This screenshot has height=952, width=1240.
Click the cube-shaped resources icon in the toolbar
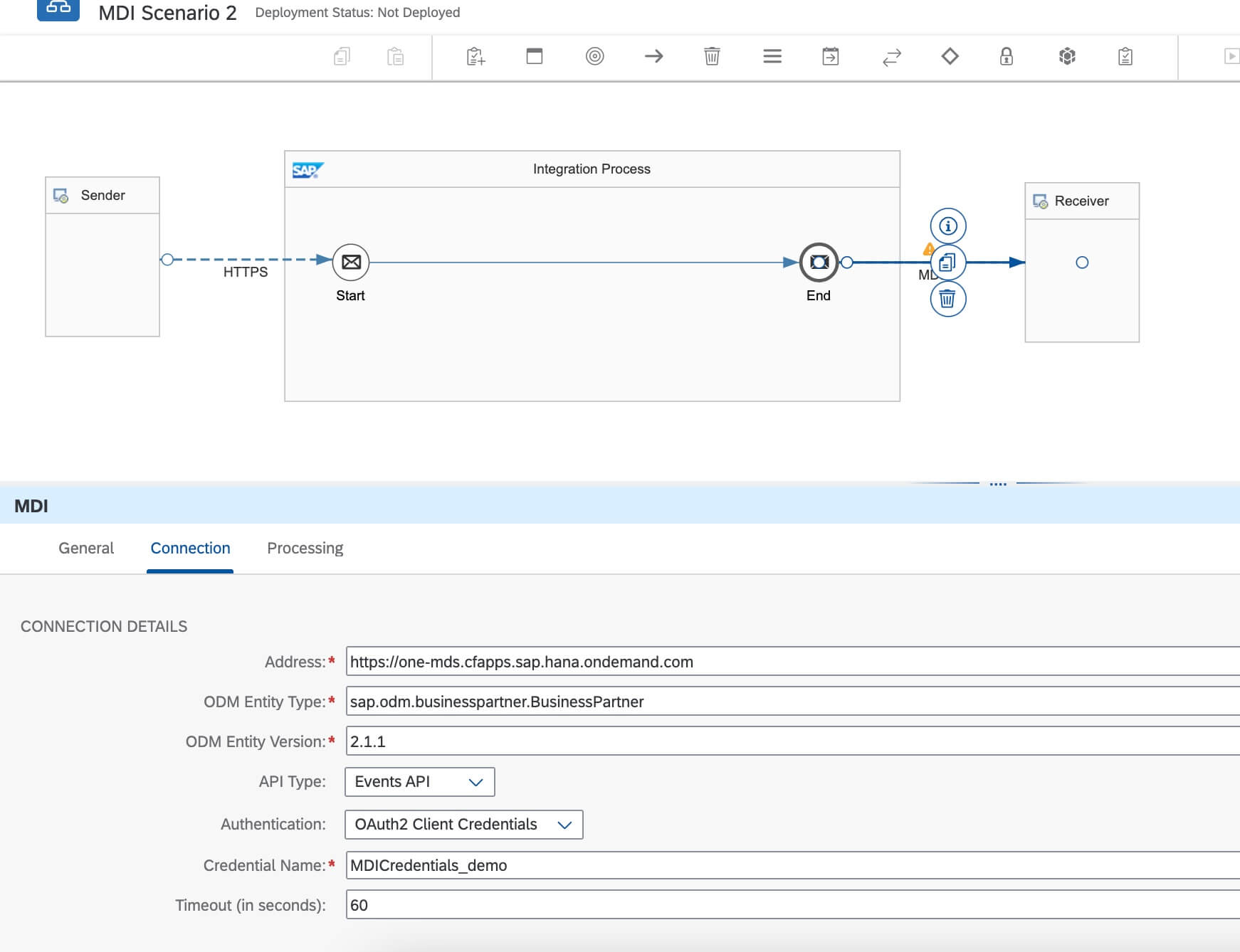click(1066, 56)
